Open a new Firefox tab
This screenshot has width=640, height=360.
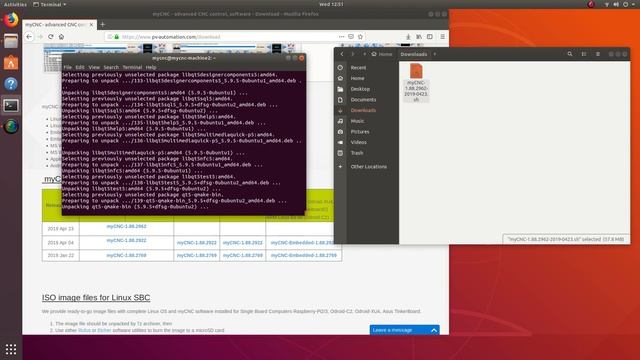click(x=102, y=24)
